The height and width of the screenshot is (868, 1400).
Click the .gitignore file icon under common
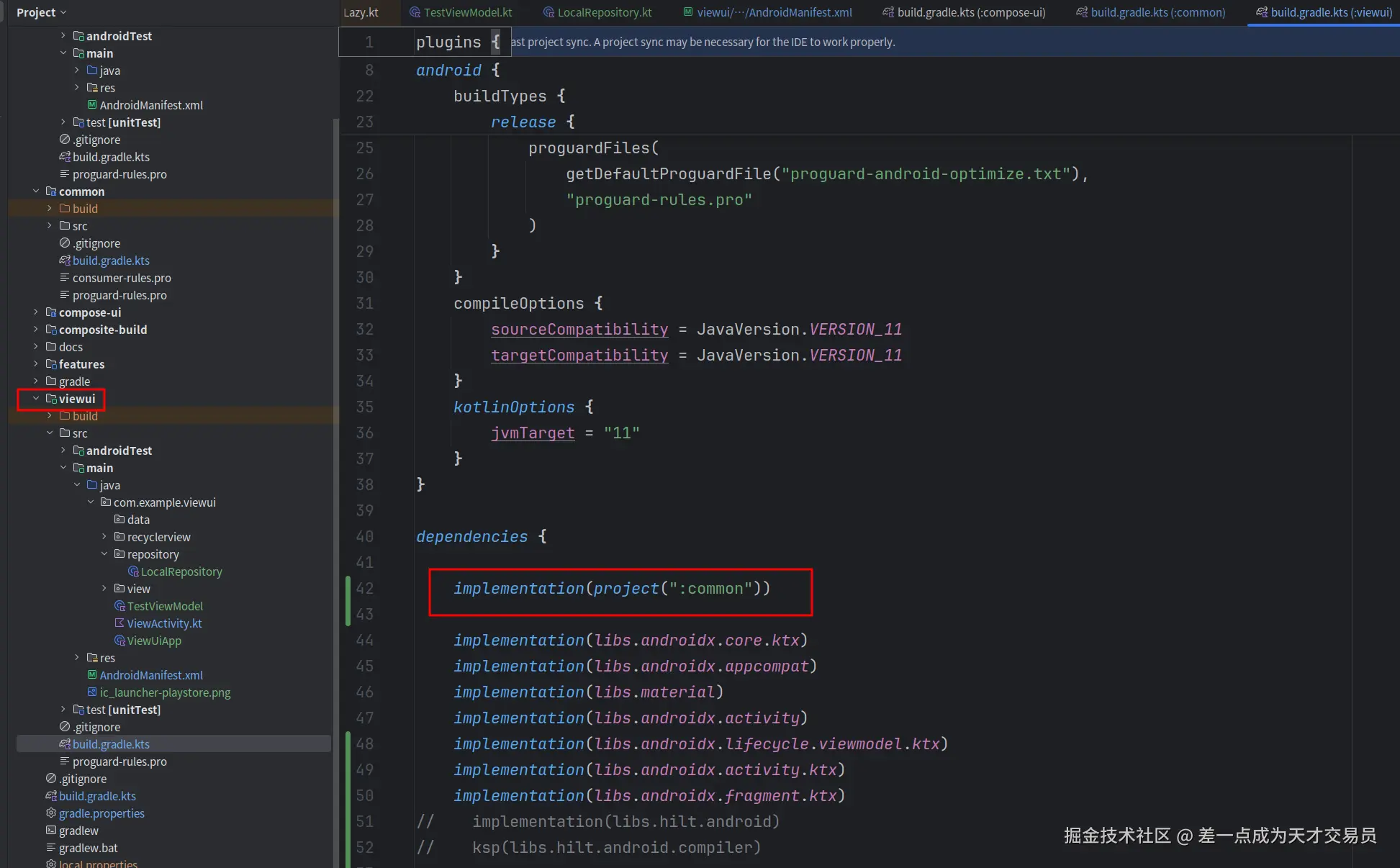point(65,243)
